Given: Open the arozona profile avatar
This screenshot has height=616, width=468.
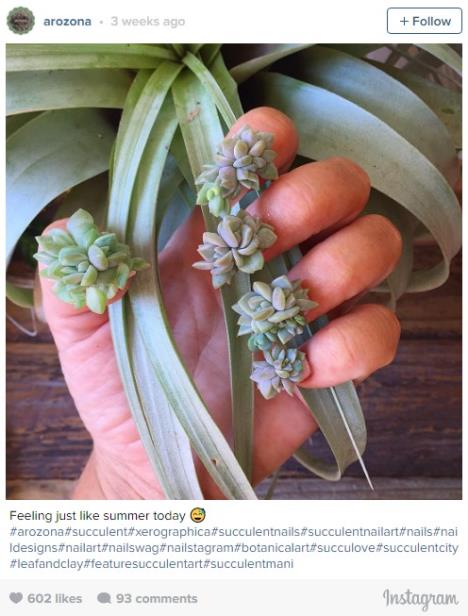Looking at the screenshot, I should 20,21.
